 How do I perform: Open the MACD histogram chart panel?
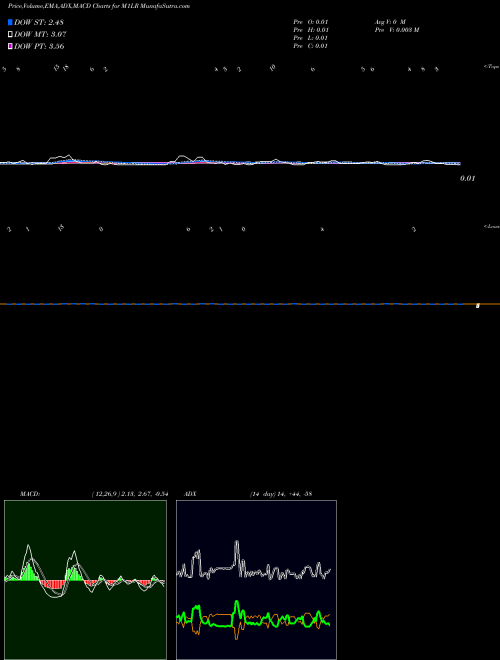point(85,580)
